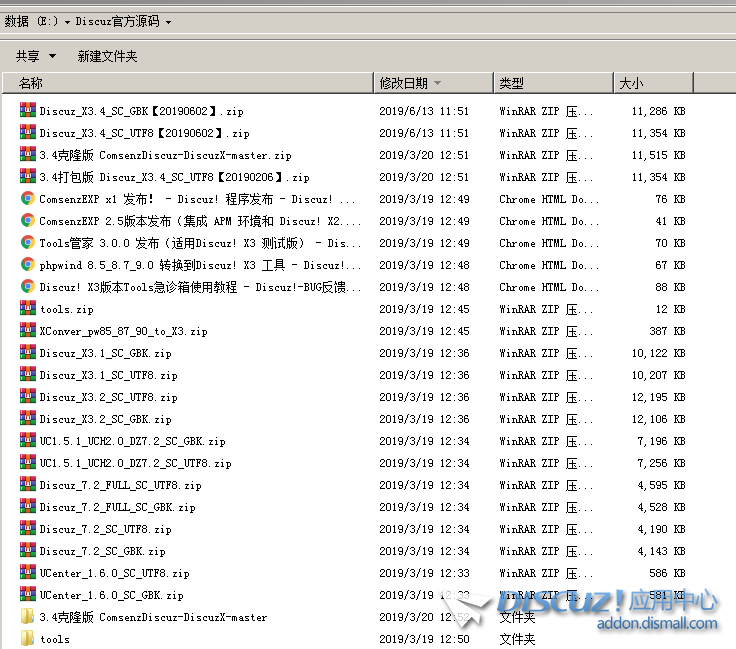Click date 2019/6/13 11:51 of GBK 20190602 zip
Viewport: 736px width, 649px height.
tap(424, 111)
